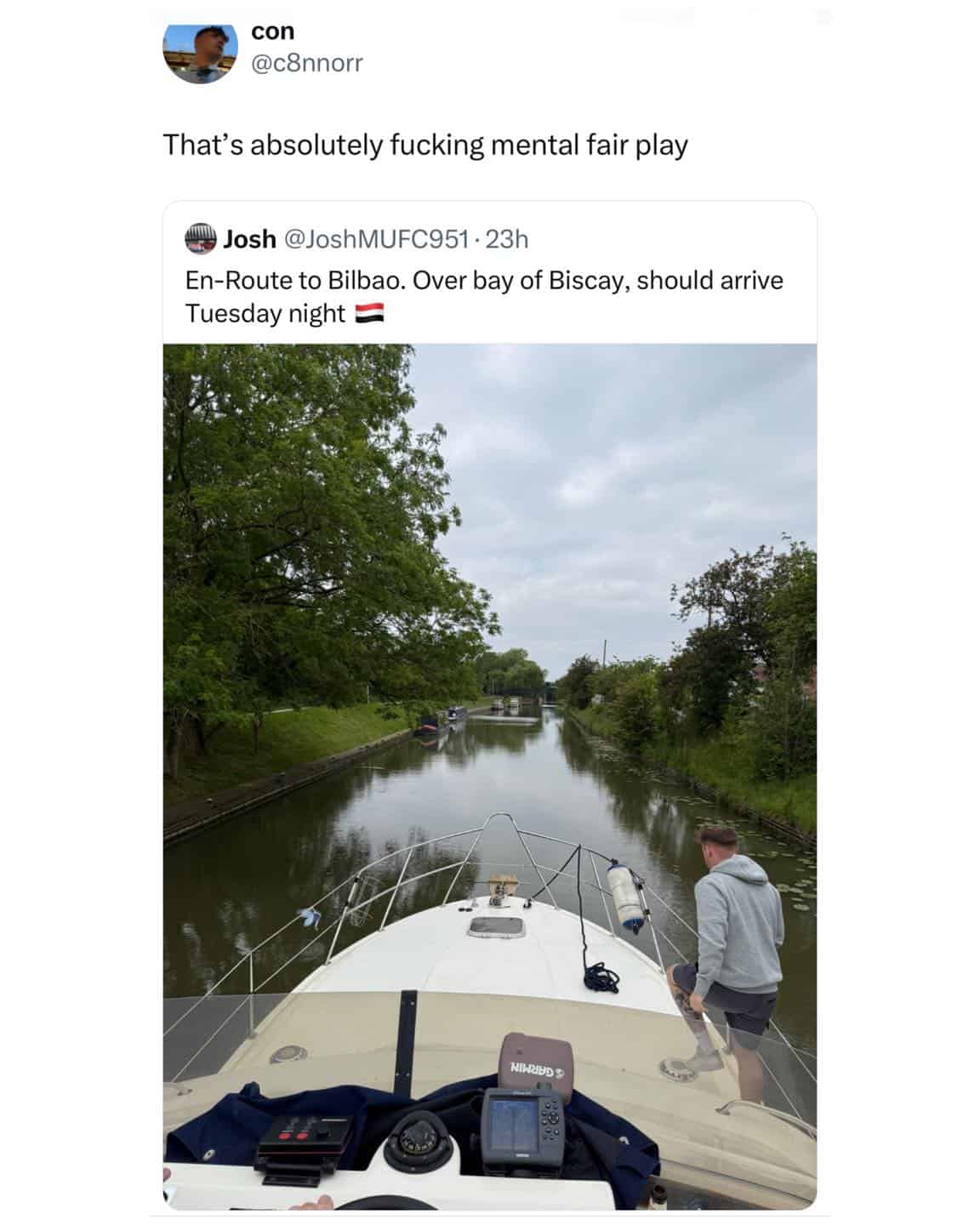Screen dimensions: 980x1225
Task: Click the coiled black rope on deck
Action: pyautogui.click(x=602, y=977)
